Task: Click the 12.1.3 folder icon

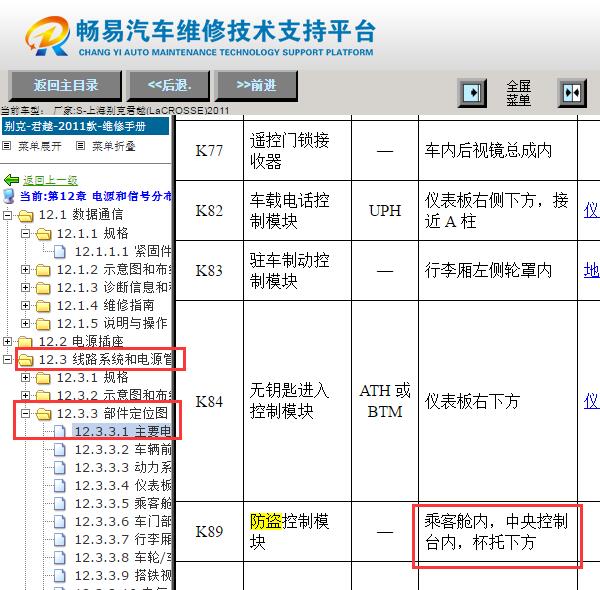Action: [x=43, y=288]
